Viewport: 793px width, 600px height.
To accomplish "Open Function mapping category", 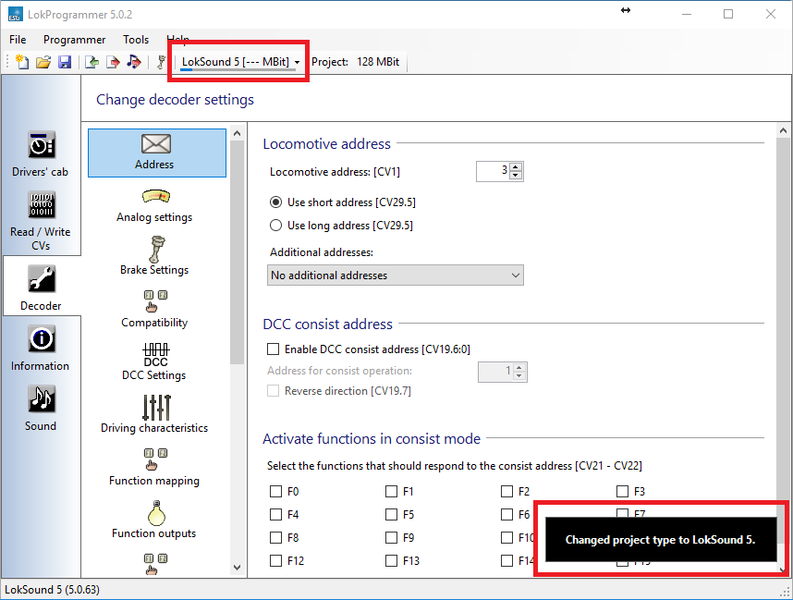I will click(x=155, y=467).
